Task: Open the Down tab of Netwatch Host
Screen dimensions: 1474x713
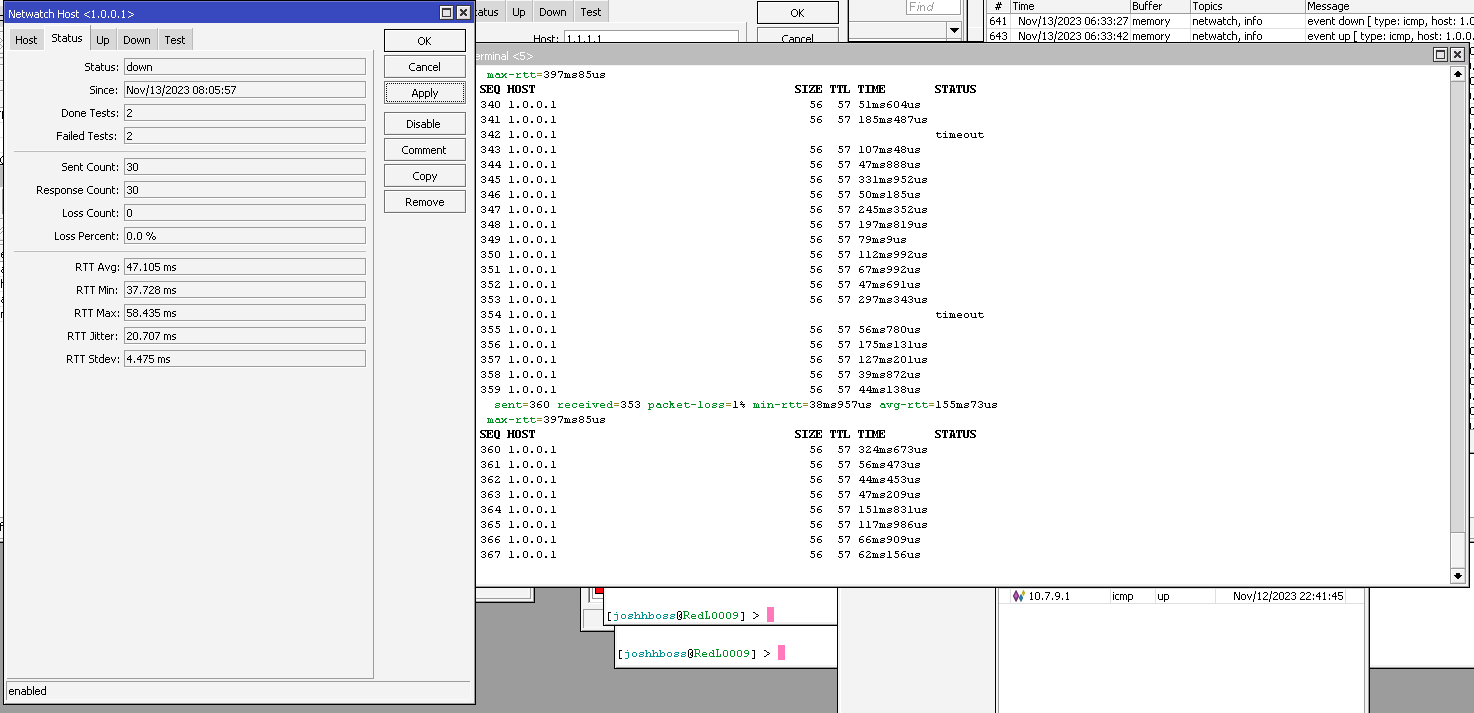Action: [136, 39]
